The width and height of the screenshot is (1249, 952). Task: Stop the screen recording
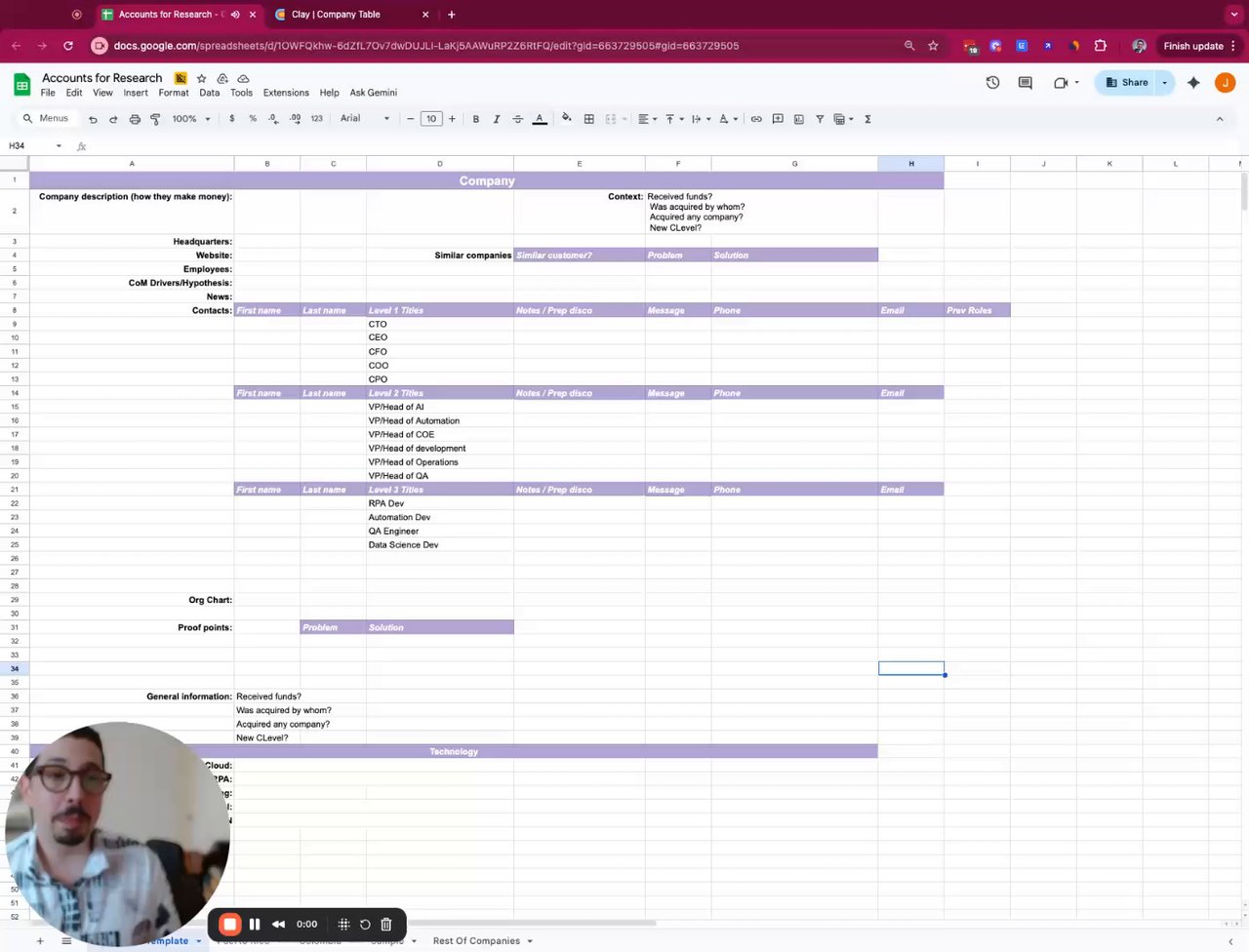pos(230,924)
